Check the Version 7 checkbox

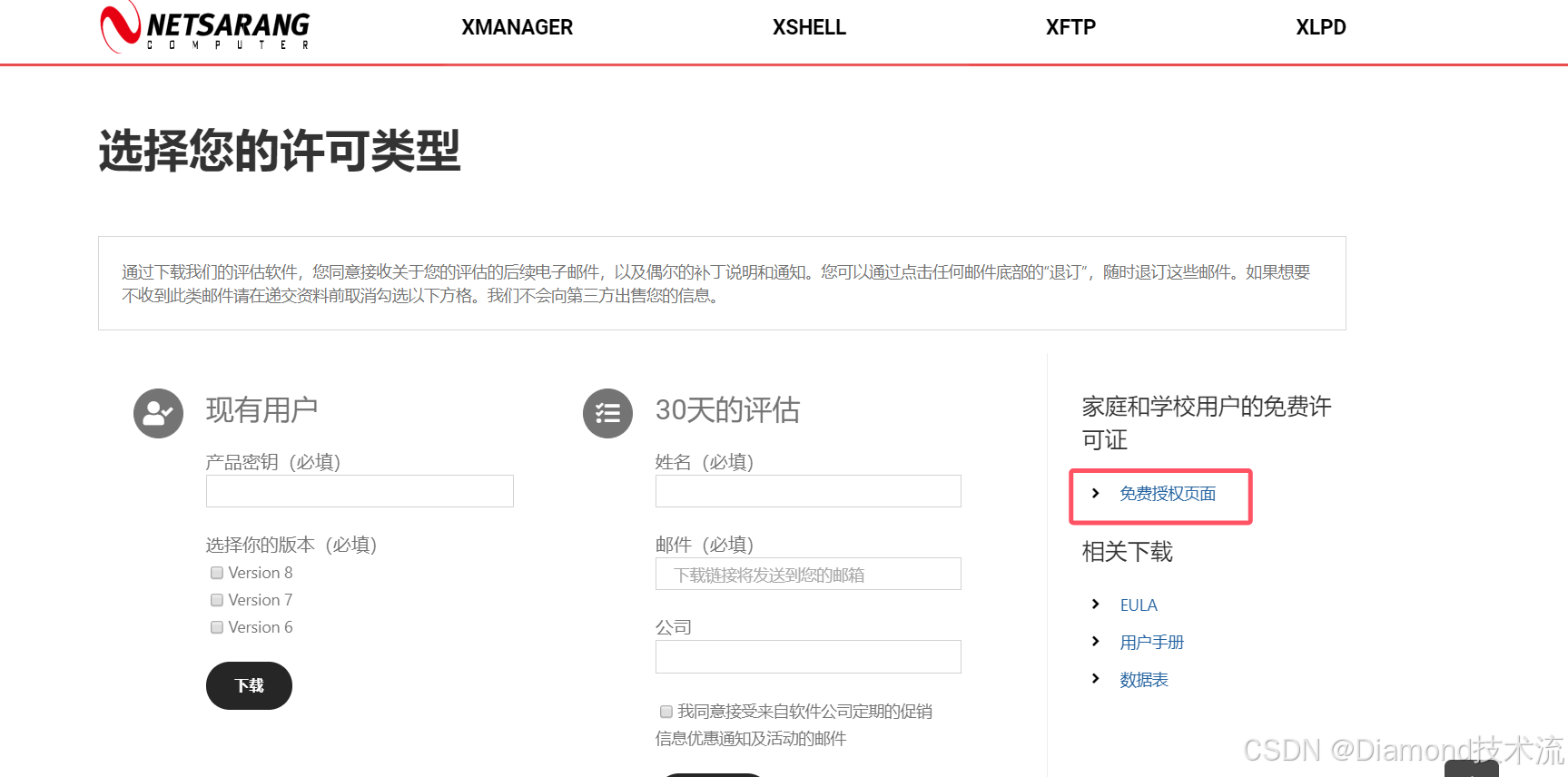pyautogui.click(x=217, y=600)
